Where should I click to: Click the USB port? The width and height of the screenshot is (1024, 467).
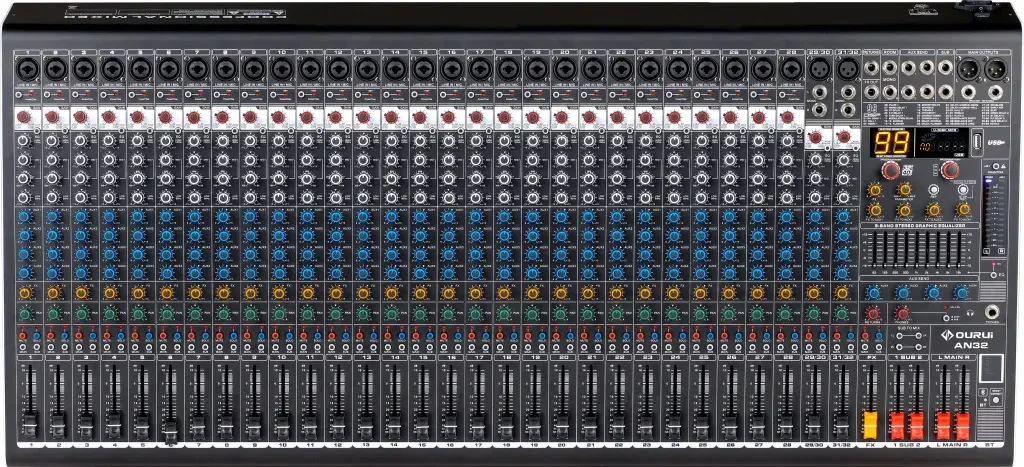coord(977,141)
